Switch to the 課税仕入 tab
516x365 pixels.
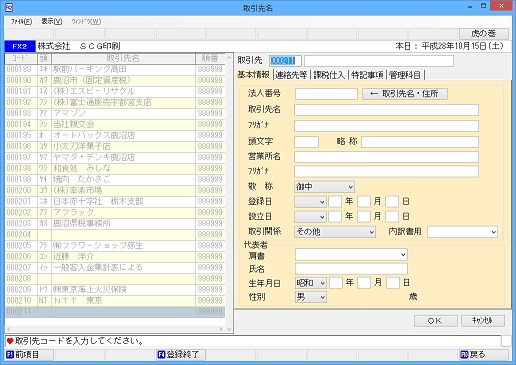click(329, 75)
